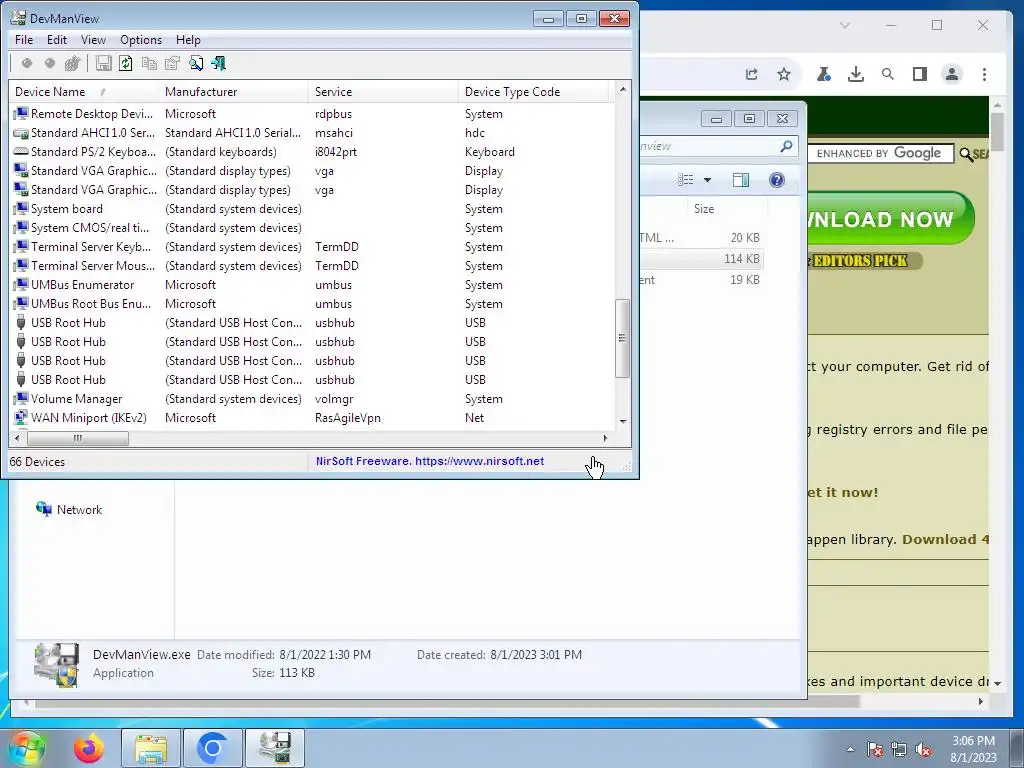The image size is (1024, 768).
Task: Click the DevManView.exe icon in details pane
Action: [x=57, y=664]
